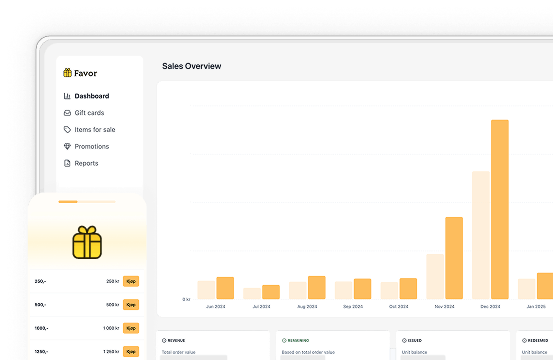Click Kjøp button for 250 kr

click(x=131, y=281)
